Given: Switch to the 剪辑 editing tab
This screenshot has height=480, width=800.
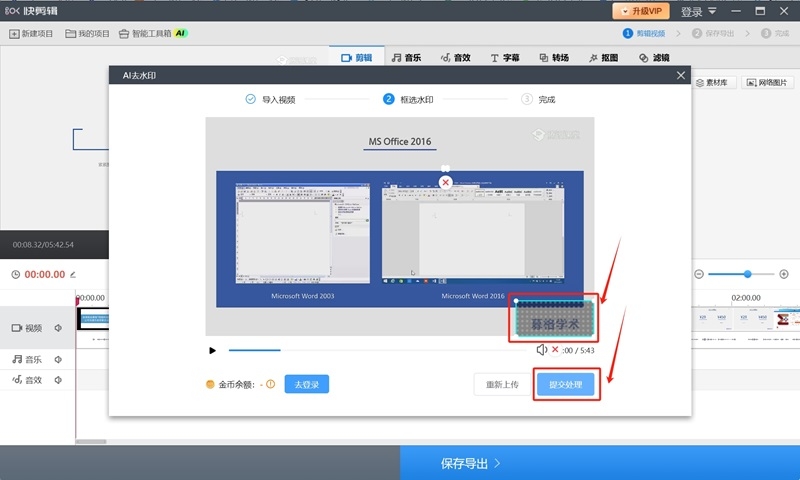Looking at the screenshot, I should 357,58.
